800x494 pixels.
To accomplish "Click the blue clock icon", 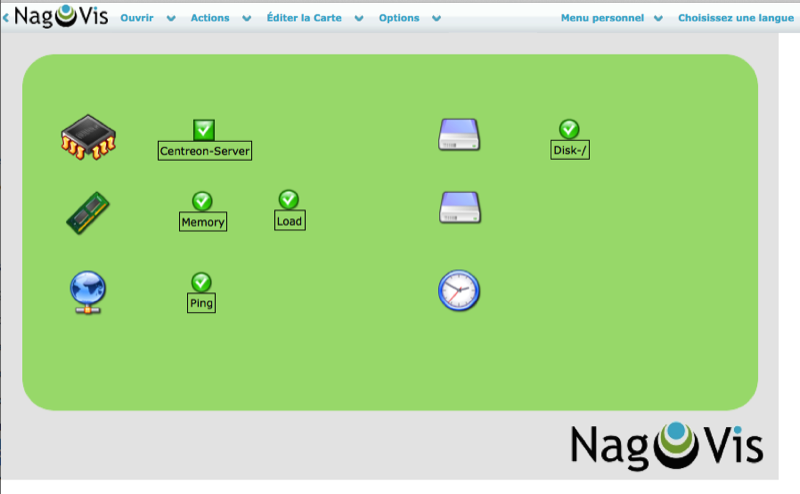I will tap(459, 291).
